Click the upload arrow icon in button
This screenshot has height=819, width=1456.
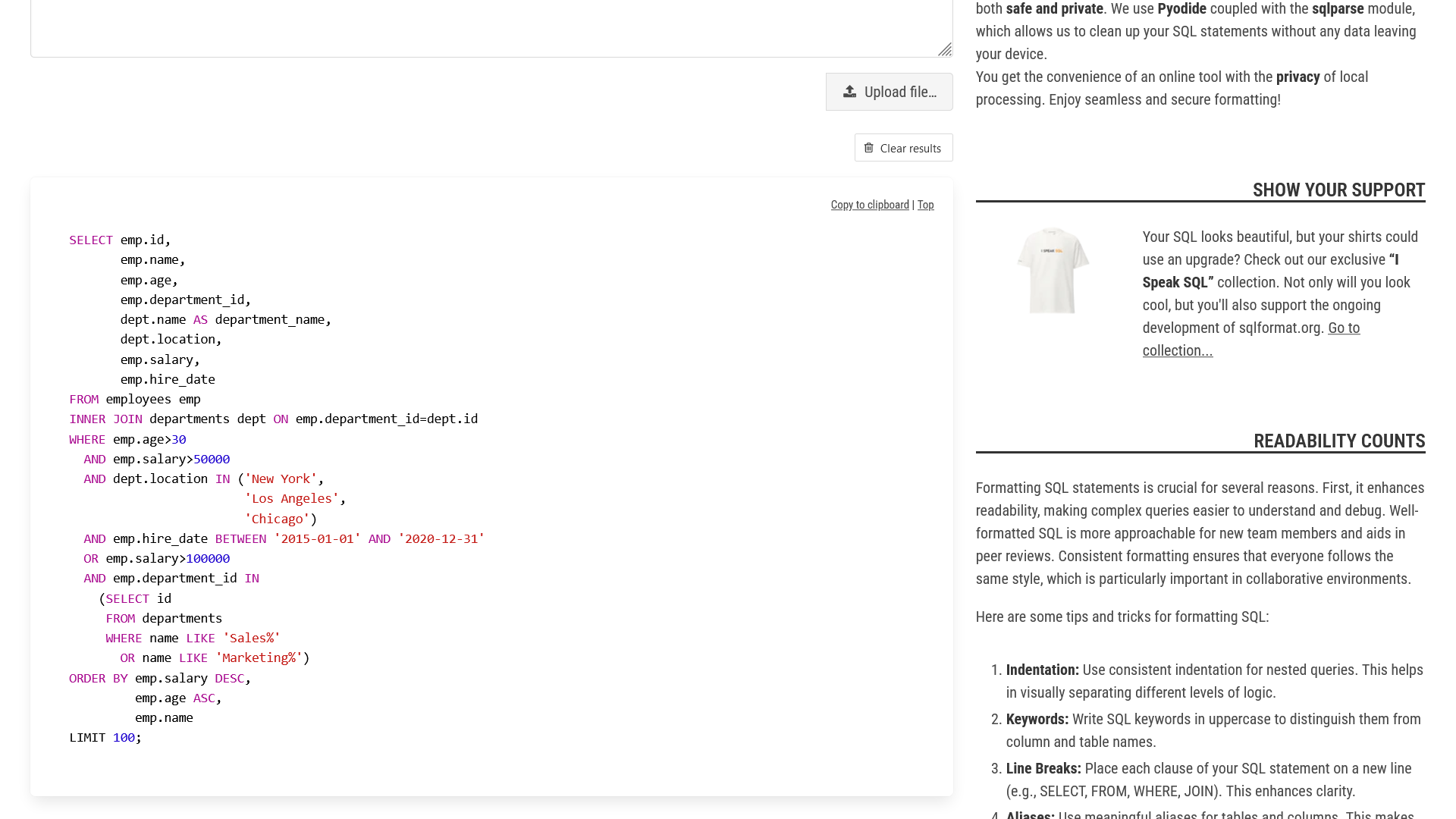point(848,91)
